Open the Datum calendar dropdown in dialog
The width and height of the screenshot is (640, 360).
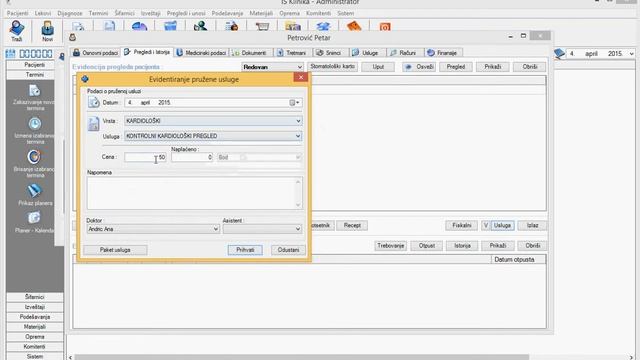(295, 103)
